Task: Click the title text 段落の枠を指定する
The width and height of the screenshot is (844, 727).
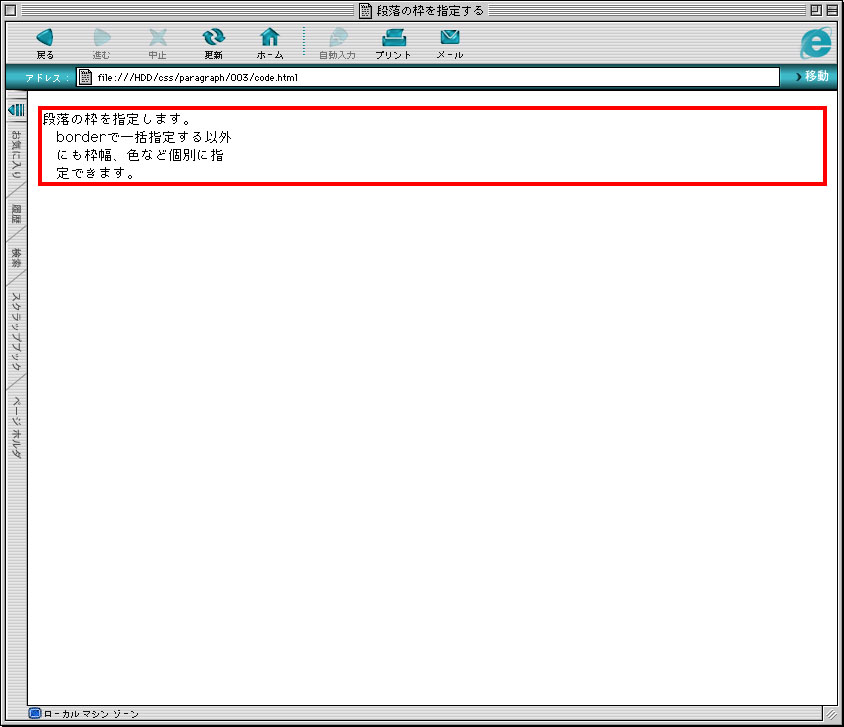Action: [430, 10]
